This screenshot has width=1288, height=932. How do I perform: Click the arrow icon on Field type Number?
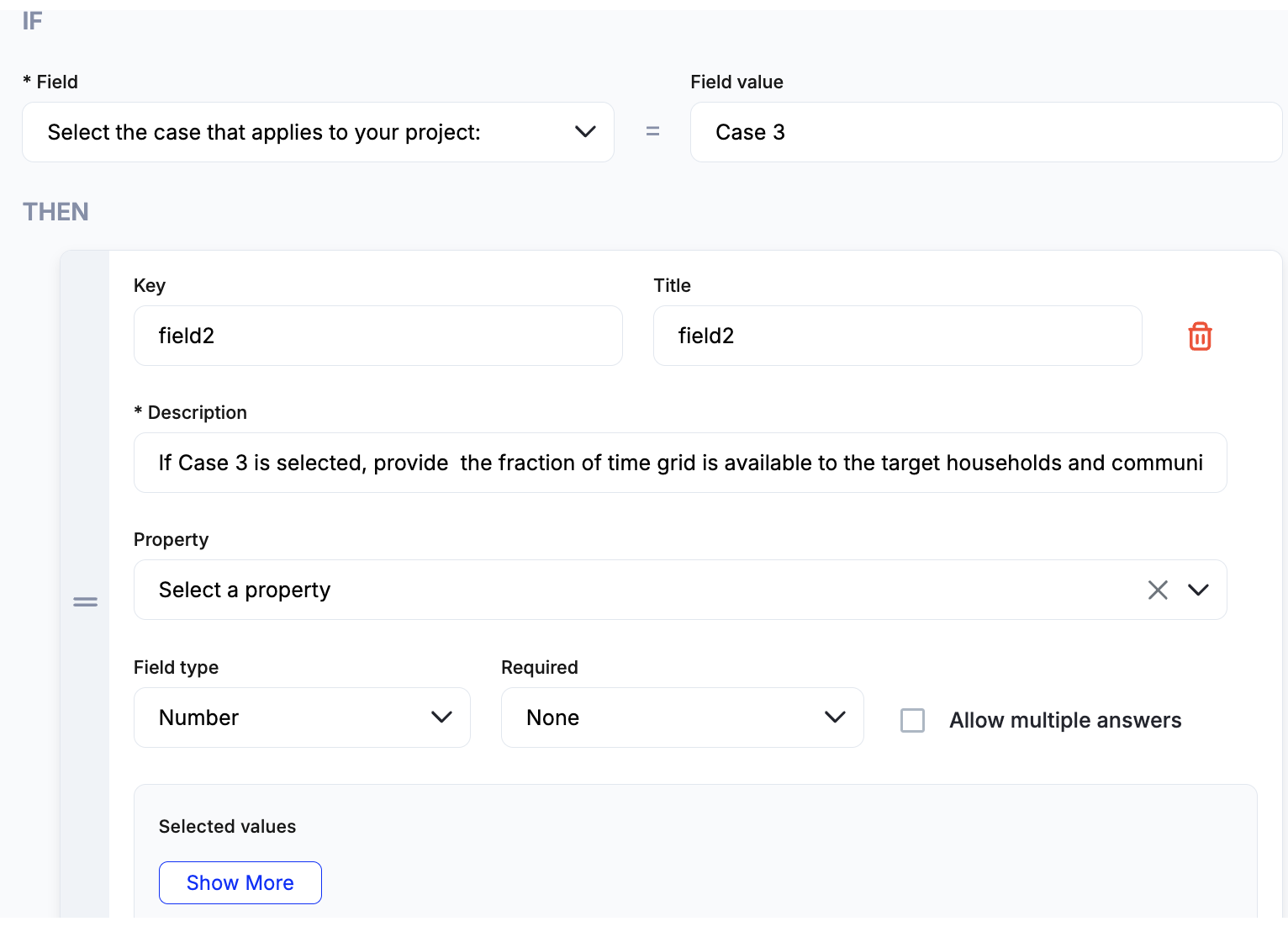coord(441,718)
